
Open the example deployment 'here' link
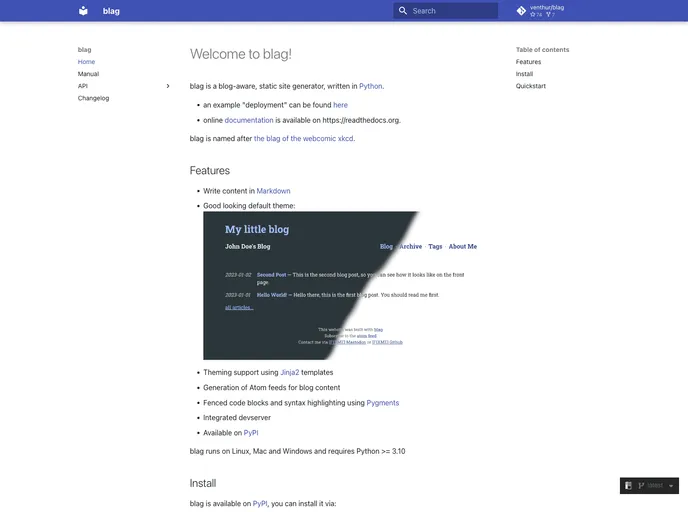(x=340, y=105)
